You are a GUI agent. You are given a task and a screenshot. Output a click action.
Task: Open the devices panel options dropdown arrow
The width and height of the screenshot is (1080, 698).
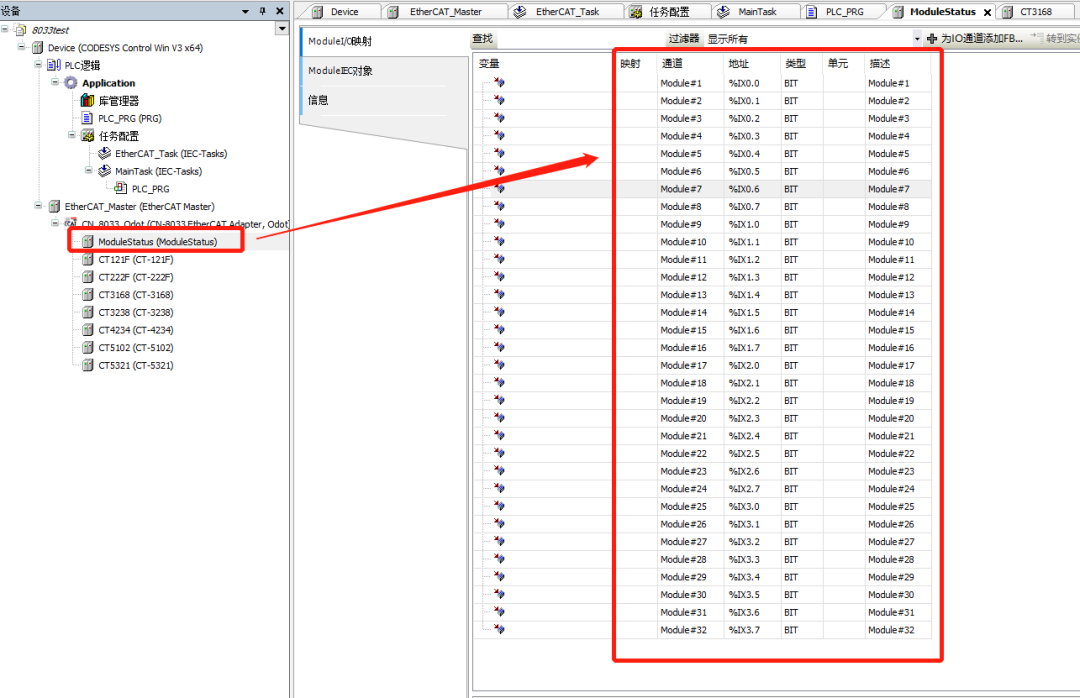tap(246, 11)
